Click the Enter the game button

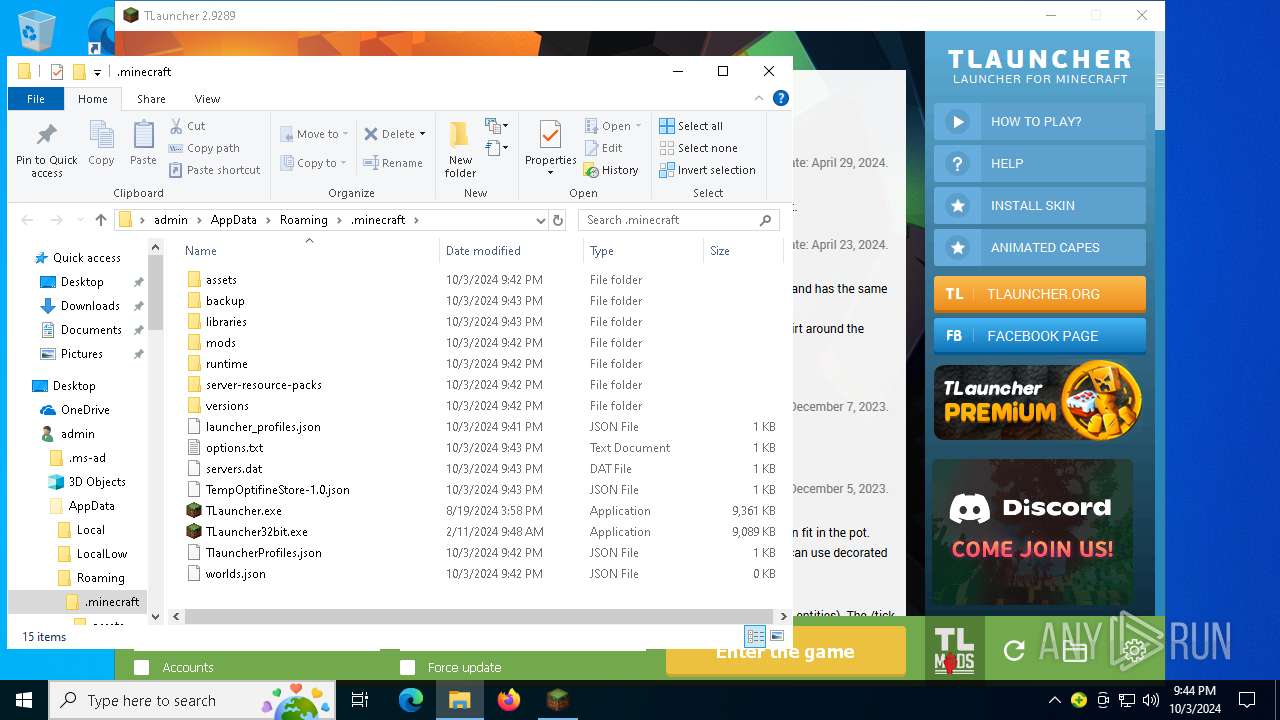(x=786, y=652)
